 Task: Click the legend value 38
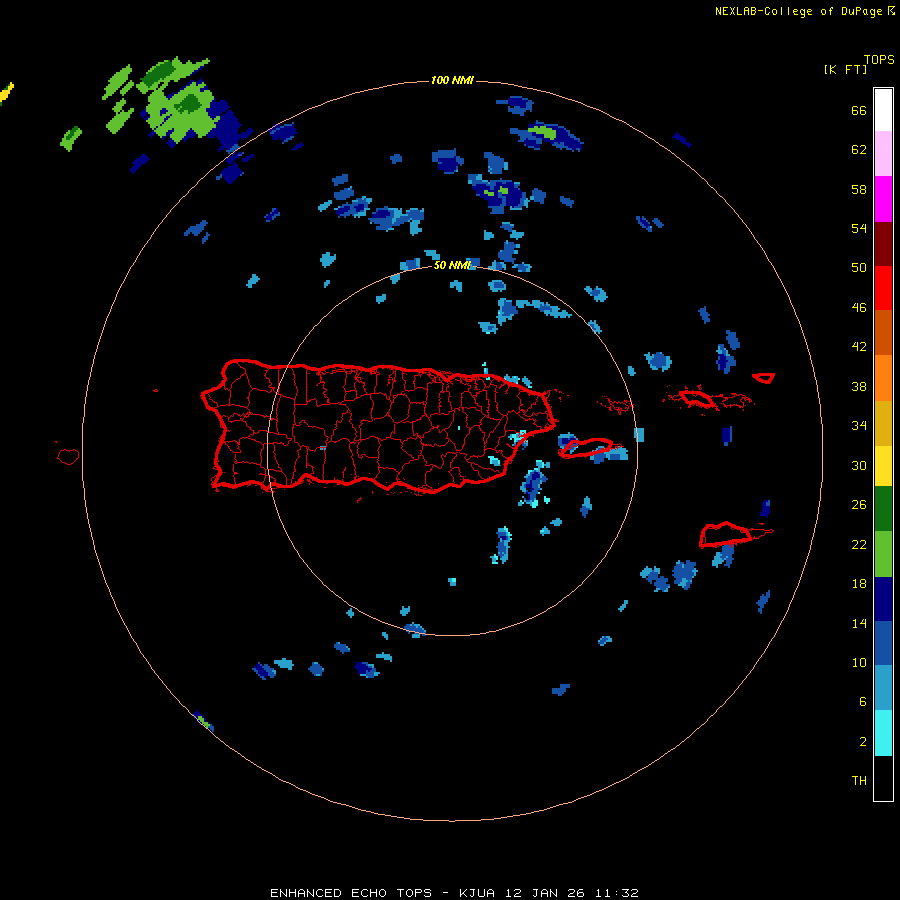(859, 386)
